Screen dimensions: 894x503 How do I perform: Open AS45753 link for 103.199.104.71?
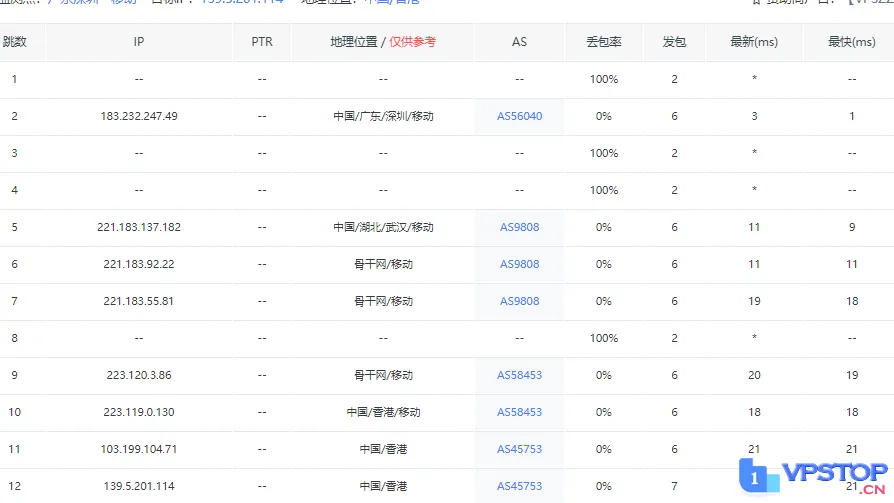(519, 449)
